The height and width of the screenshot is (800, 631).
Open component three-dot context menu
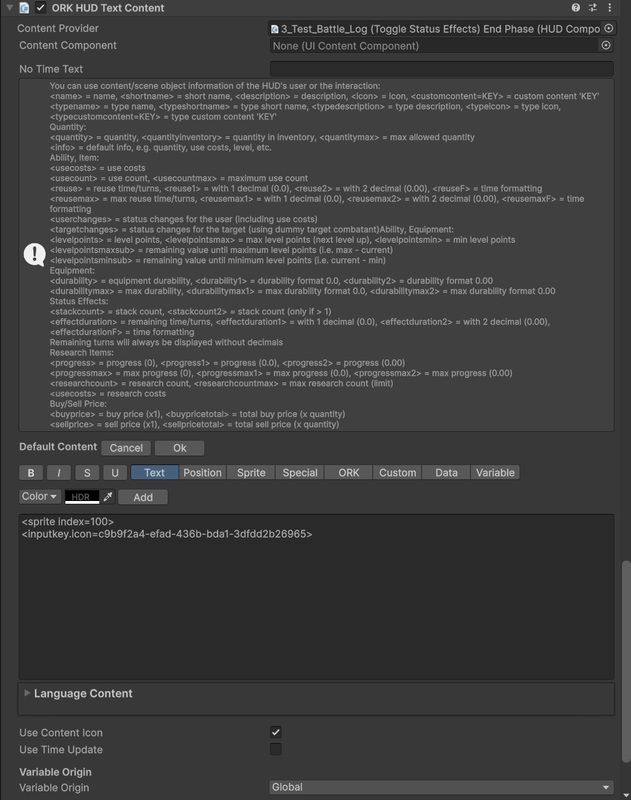pos(609,8)
